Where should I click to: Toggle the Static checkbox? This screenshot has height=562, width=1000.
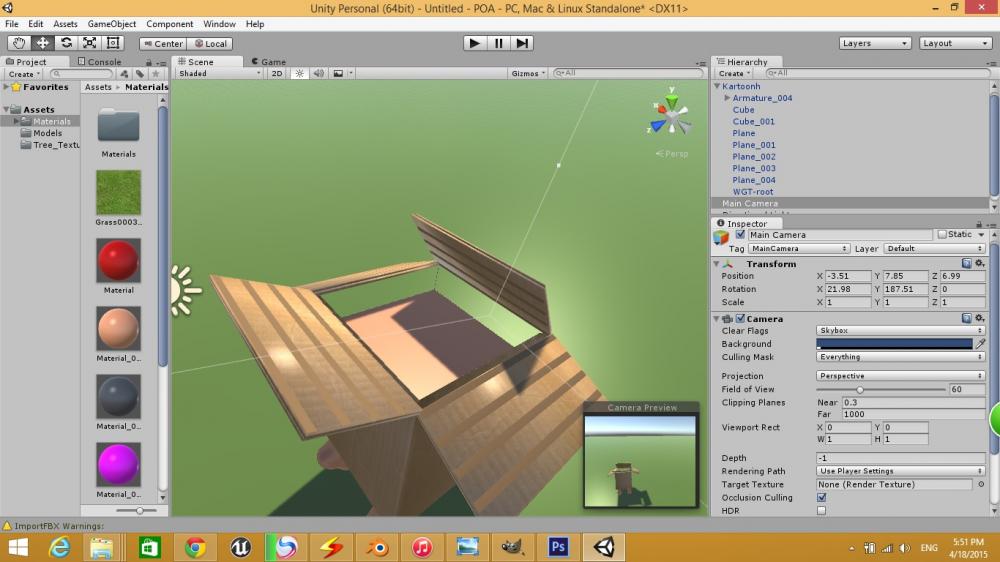[x=942, y=235]
